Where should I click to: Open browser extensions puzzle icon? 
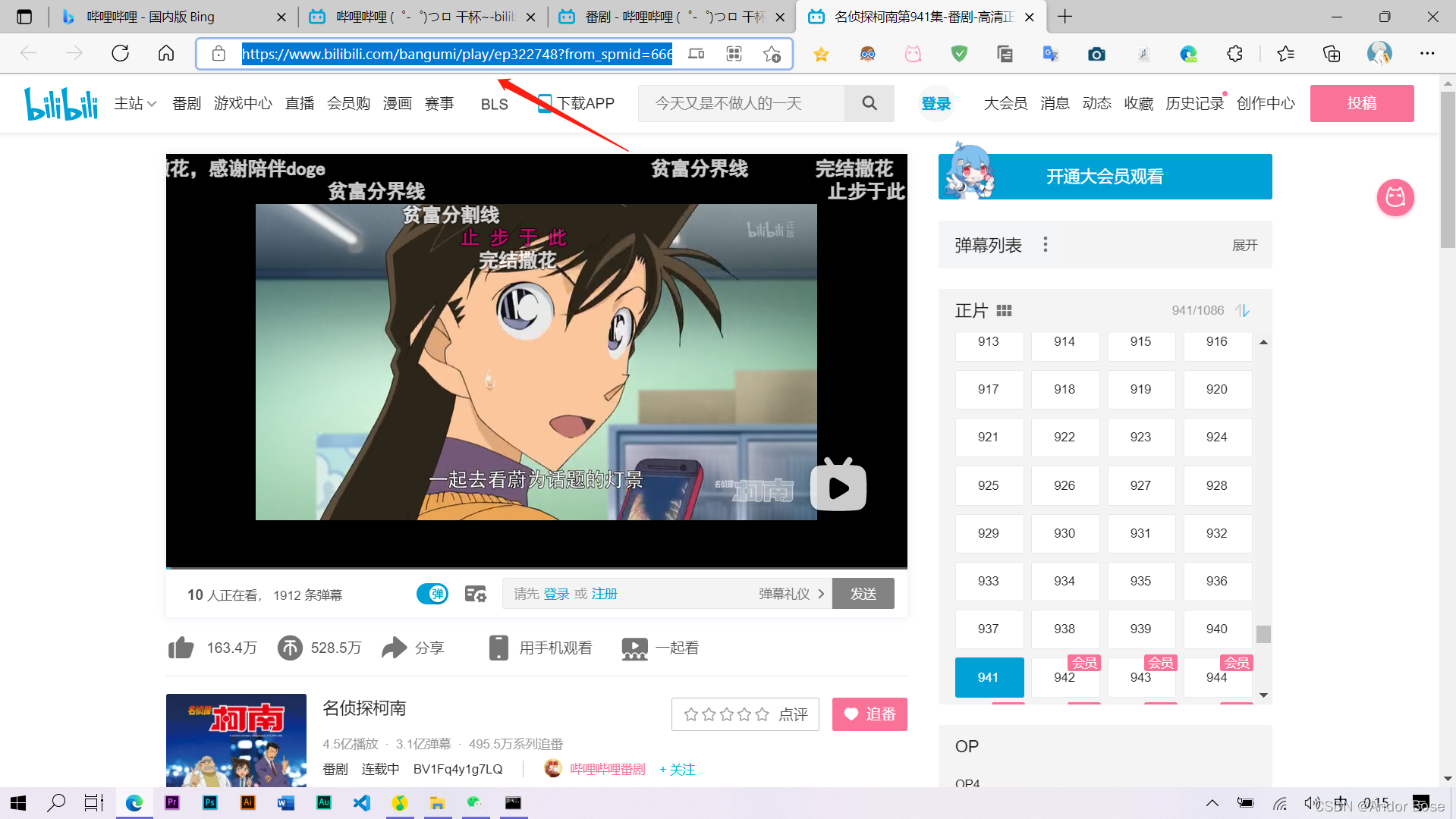(x=1234, y=54)
